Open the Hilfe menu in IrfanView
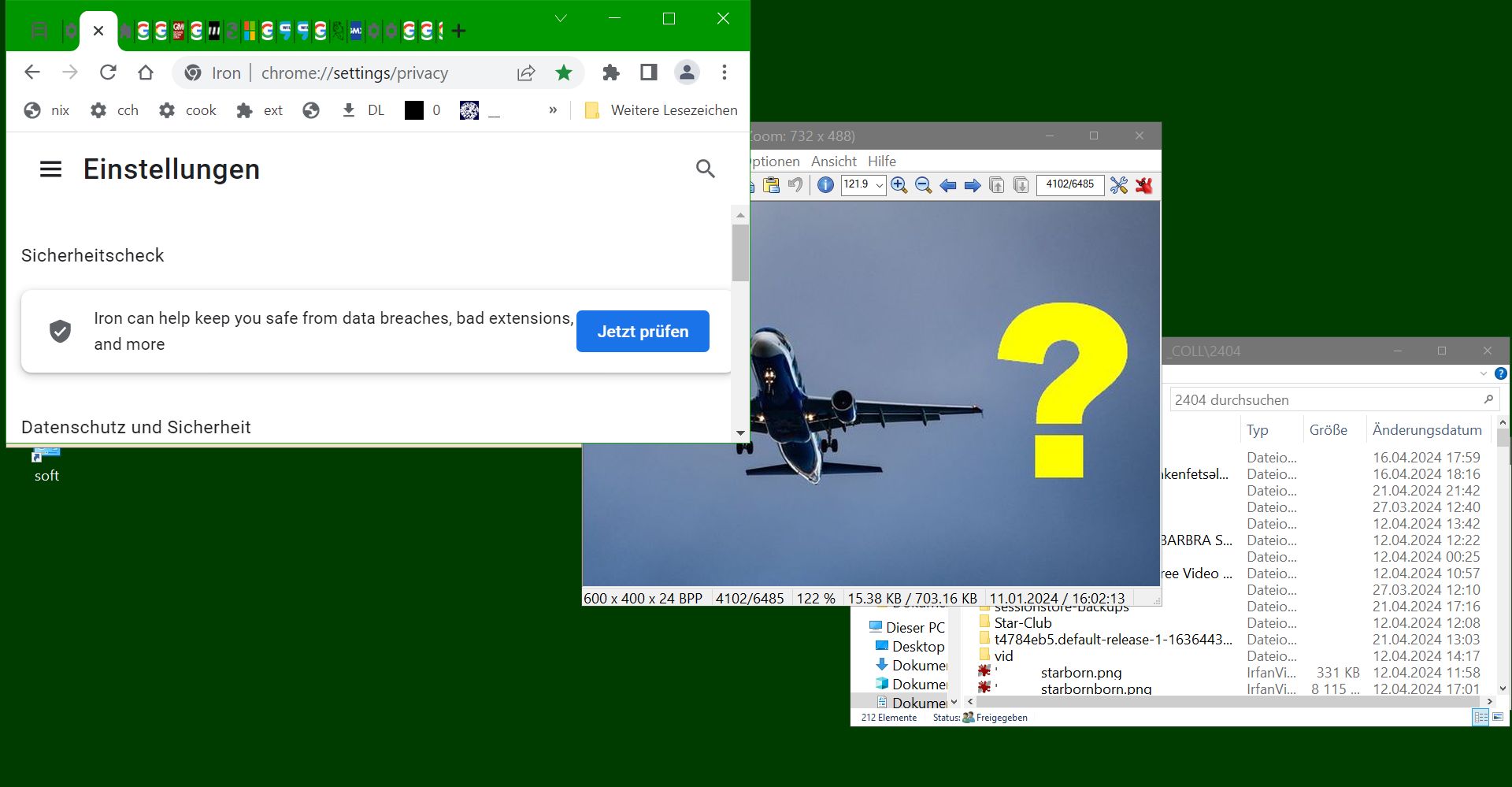The image size is (1512, 787). point(882,161)
